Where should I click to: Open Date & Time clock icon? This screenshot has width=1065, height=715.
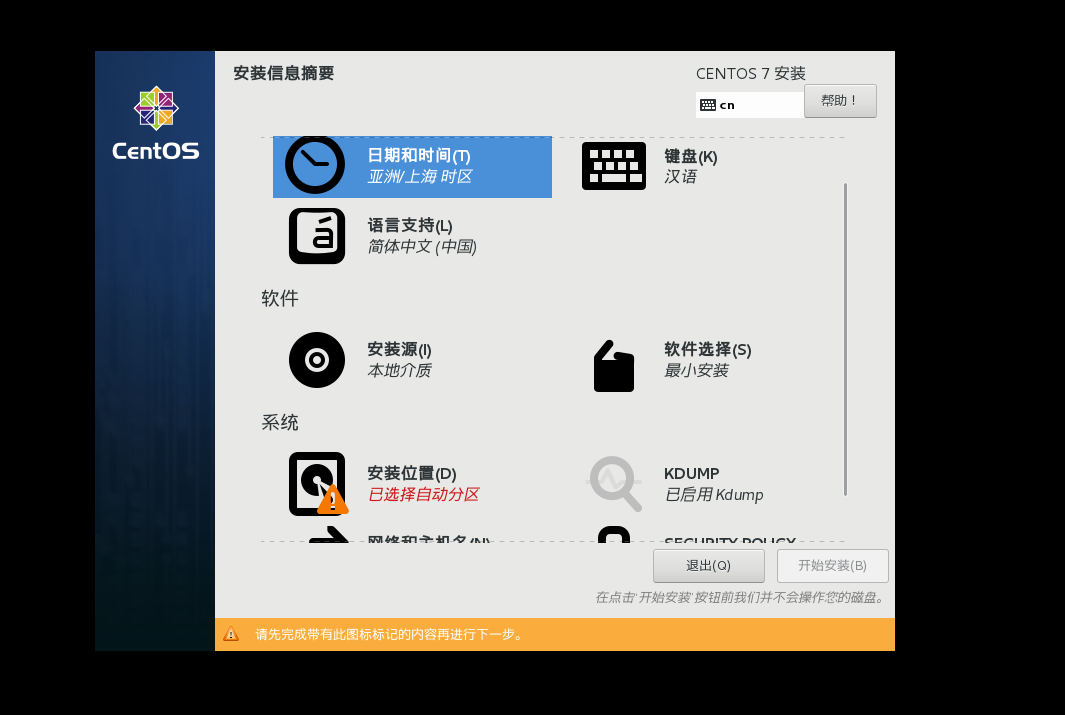coord(314,165)
